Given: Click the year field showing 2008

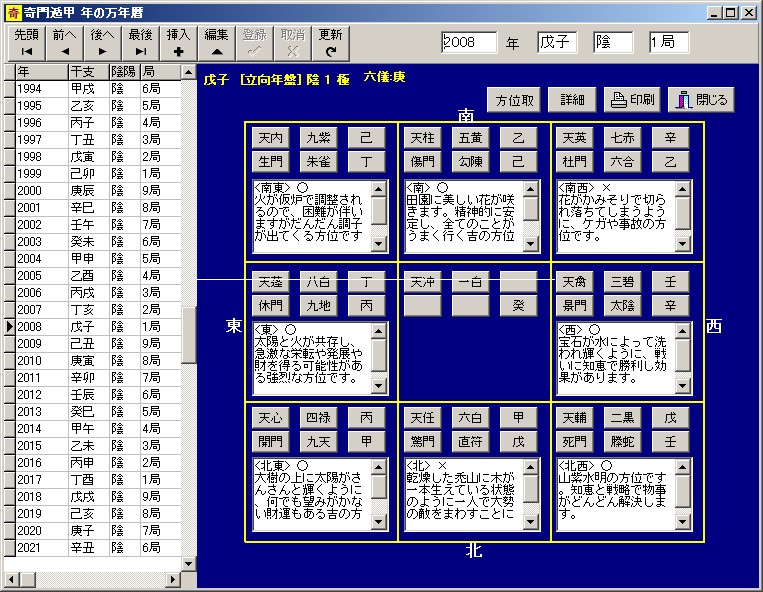Looking at the screenshot, I should tap(469, 43).
